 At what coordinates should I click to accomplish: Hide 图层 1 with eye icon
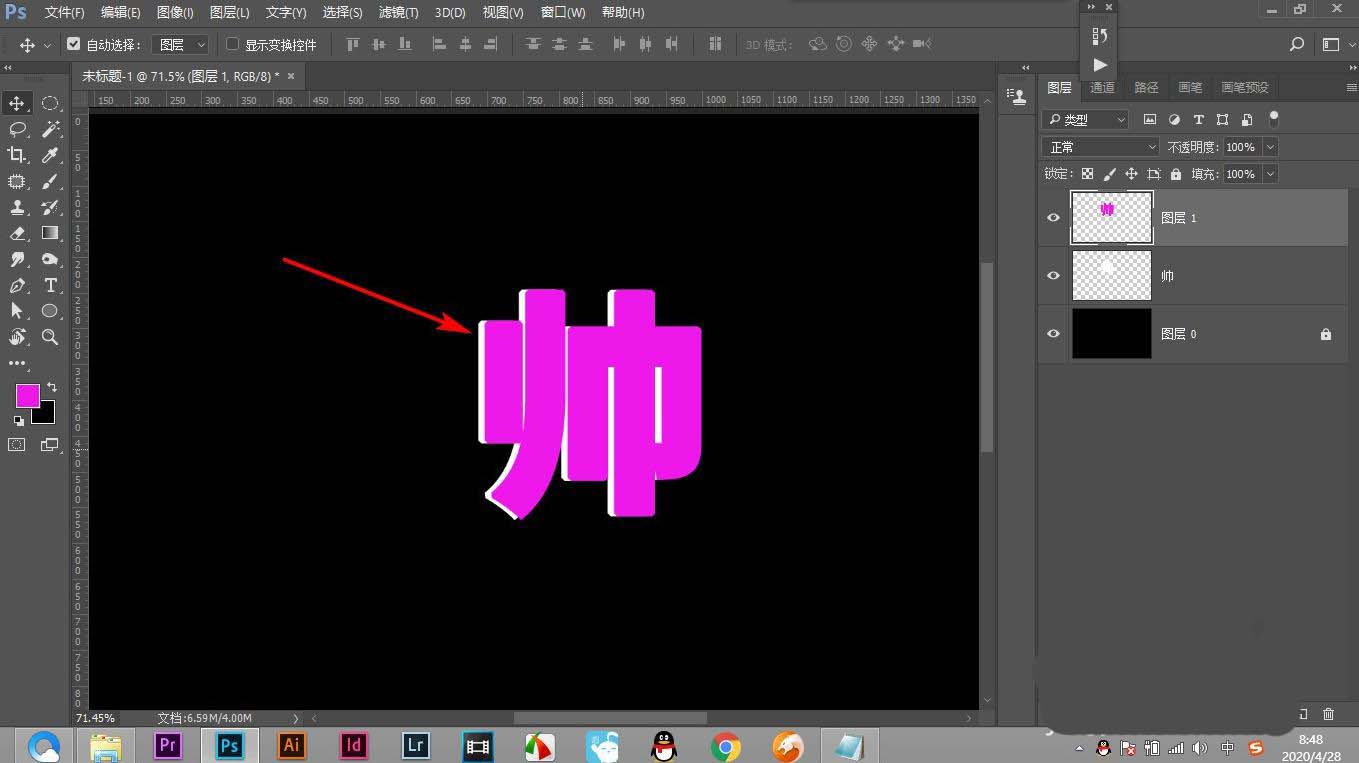pos(1053,217)
